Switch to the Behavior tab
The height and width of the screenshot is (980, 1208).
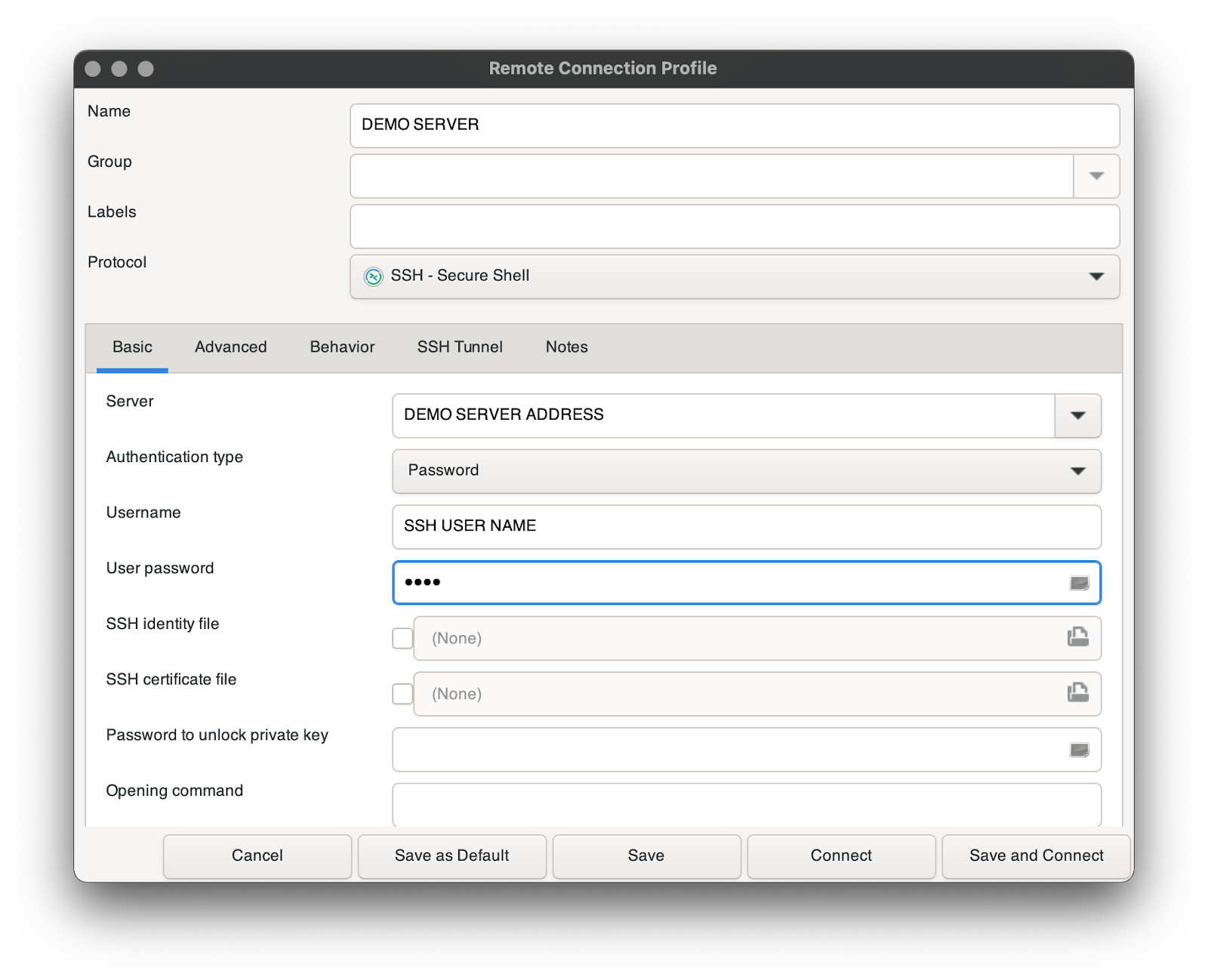point(342,347)
